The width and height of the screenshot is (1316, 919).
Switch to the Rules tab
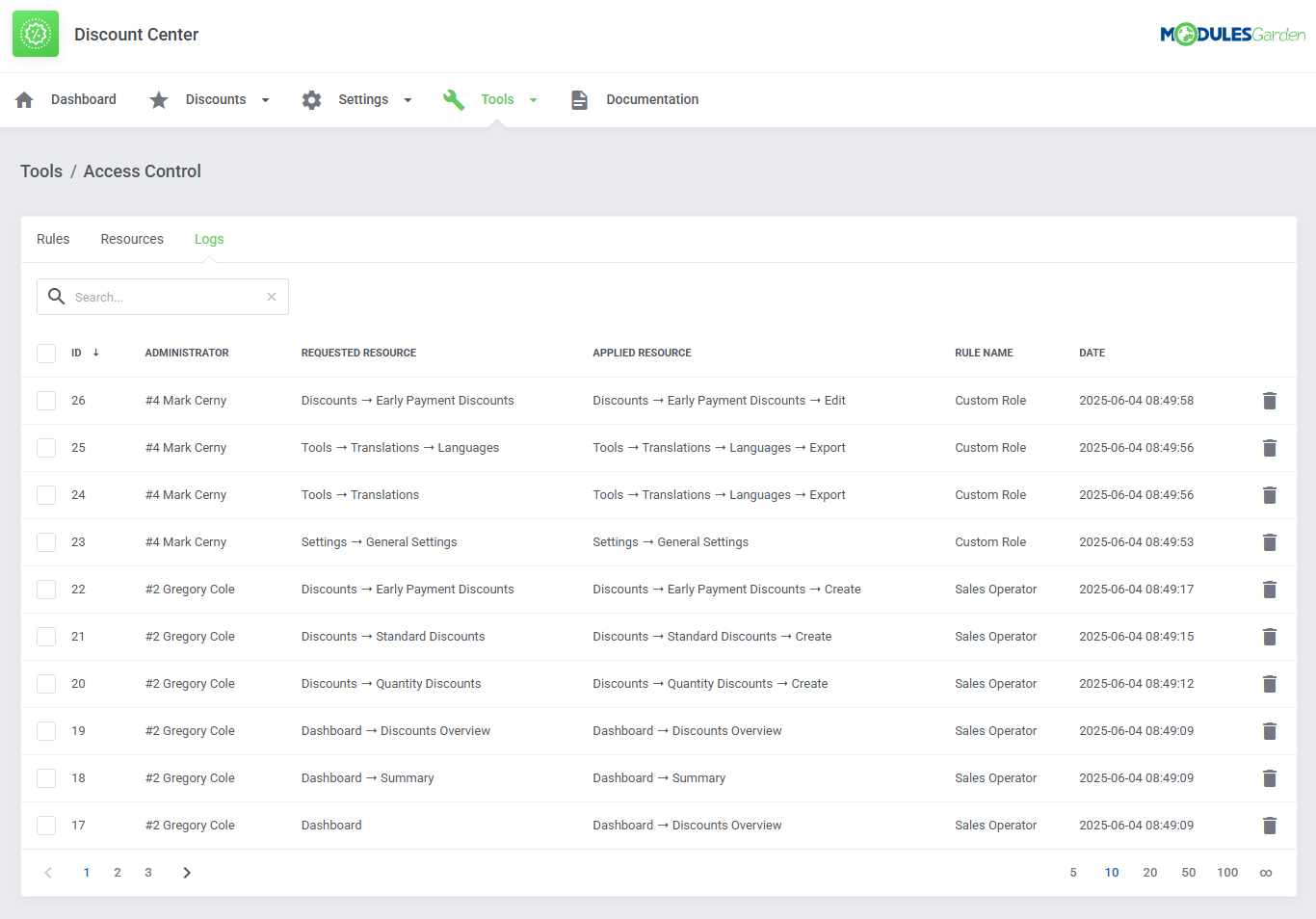pyautogui.click(x=53, y=238)
